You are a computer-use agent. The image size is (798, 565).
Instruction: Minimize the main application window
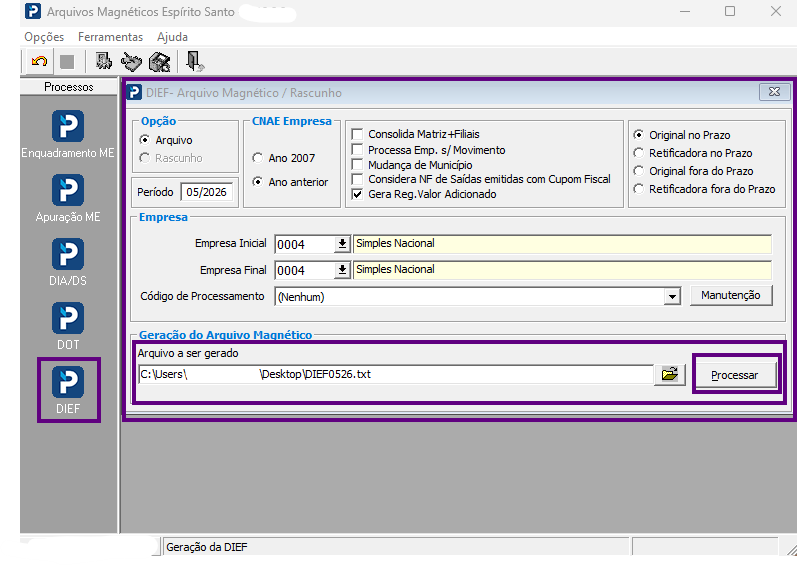tap(685, 11)
